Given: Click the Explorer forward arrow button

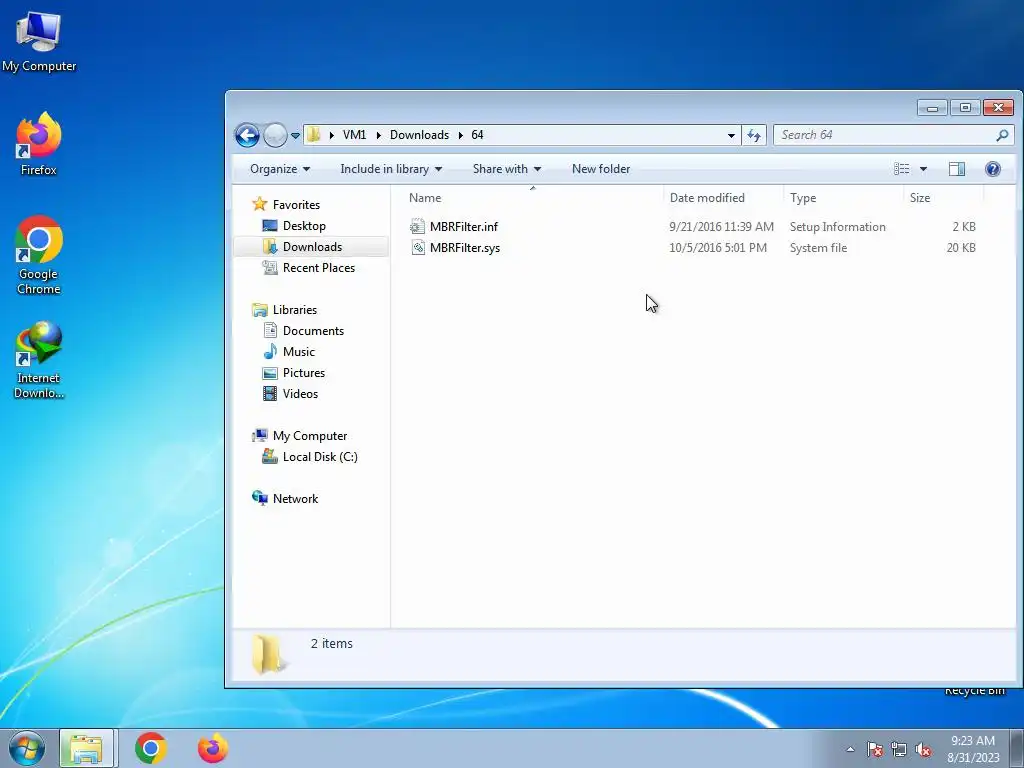Looking at the screenshot, I should (275, 135).
